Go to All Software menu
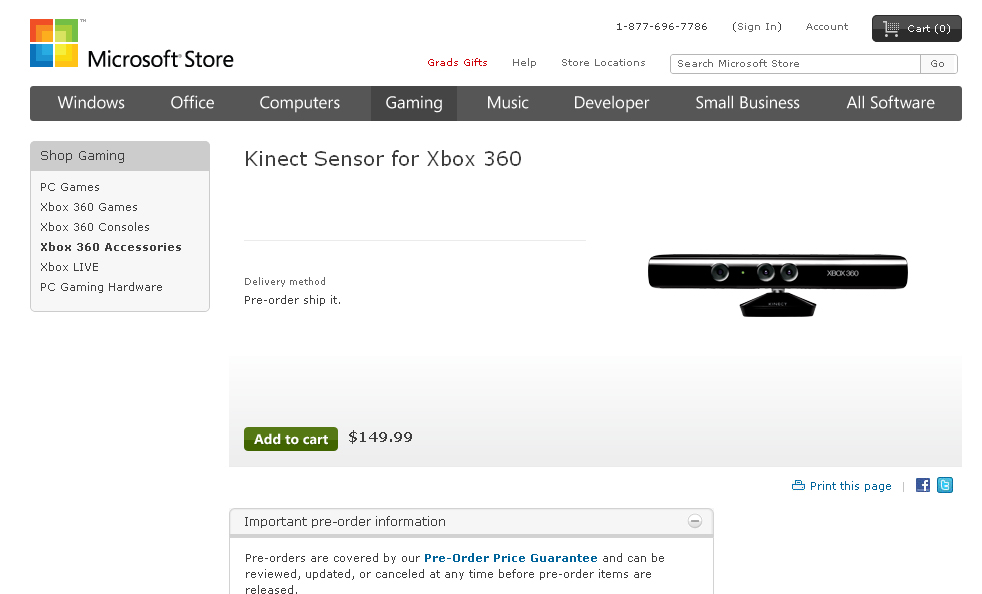 pyautogui.click(x=891, y=103)
